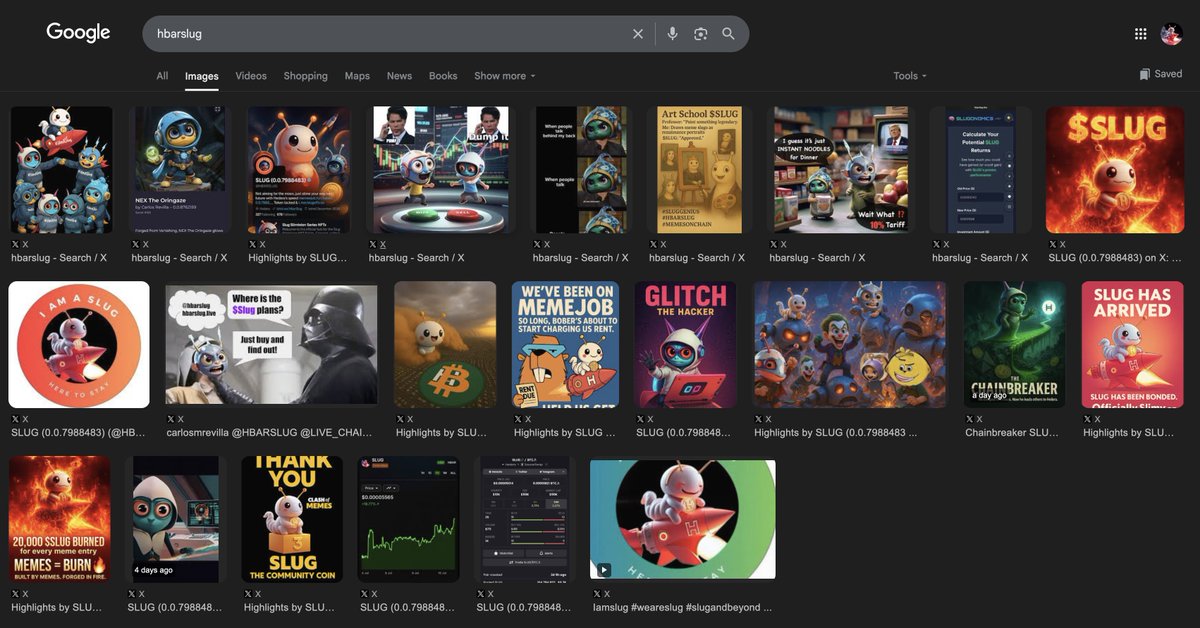Screen dimensions: 1200x628
Task: Open the rocket slug video thumbnail
Action: [683, 520]
